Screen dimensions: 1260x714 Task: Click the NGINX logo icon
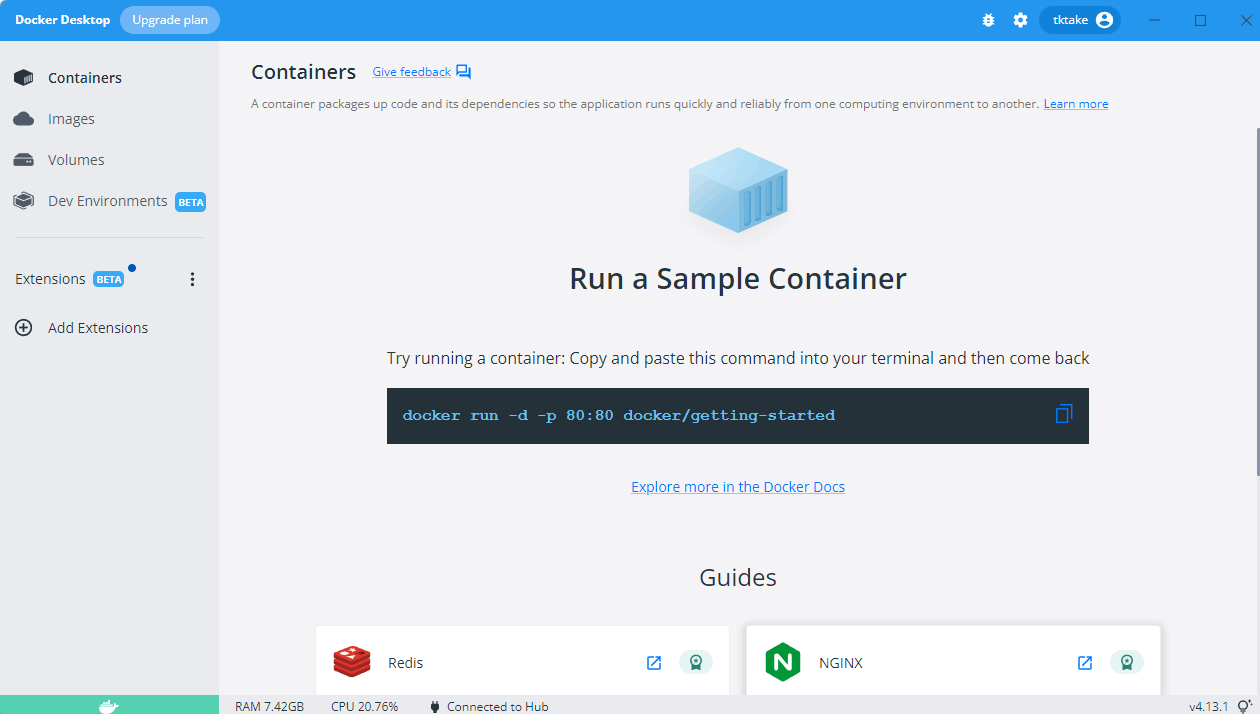tap(783, 662)
